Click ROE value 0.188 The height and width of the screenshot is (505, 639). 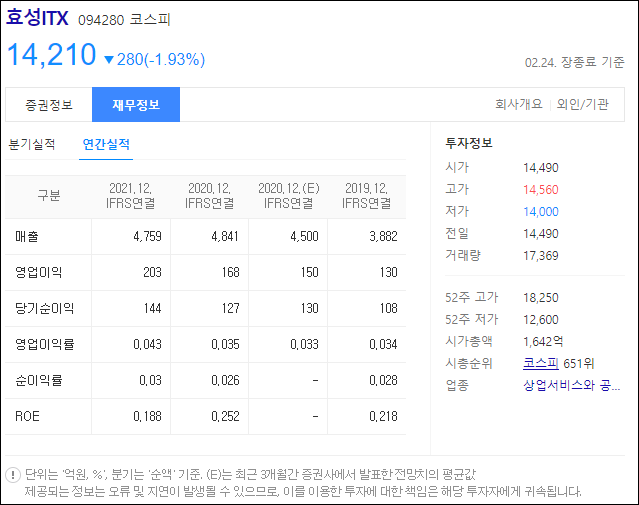[x=147, y=416]
